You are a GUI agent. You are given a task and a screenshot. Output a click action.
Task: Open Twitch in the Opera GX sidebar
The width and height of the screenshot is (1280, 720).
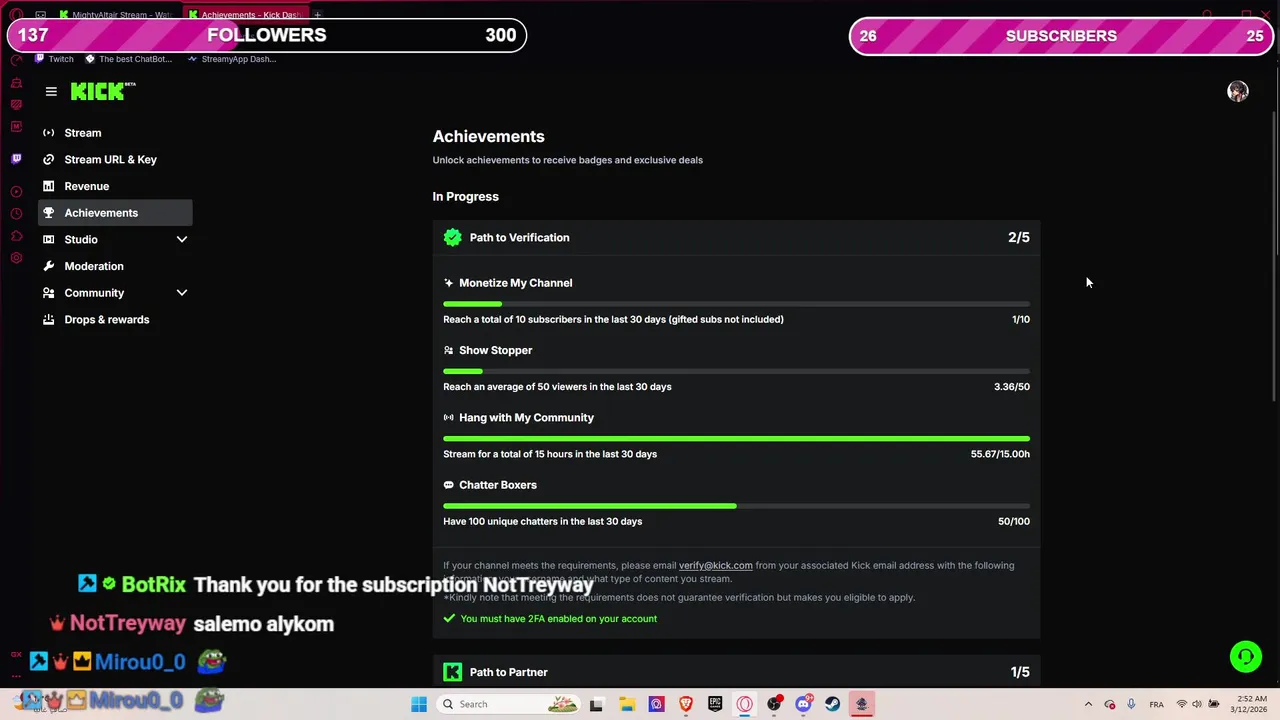click(16, 159)
